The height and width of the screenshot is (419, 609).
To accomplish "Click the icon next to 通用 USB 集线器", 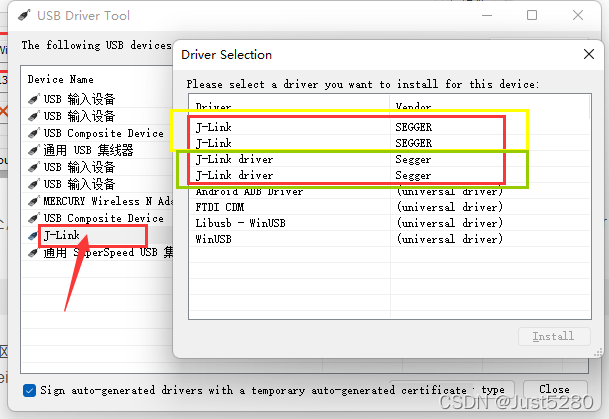I will click(34, 150).
